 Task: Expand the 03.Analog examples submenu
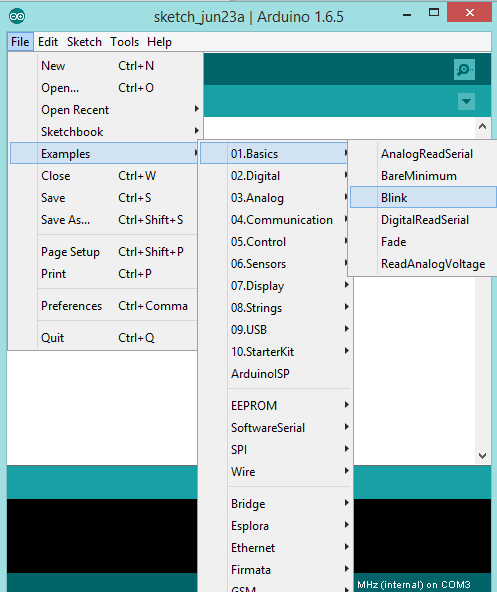(x=275, y=197)
